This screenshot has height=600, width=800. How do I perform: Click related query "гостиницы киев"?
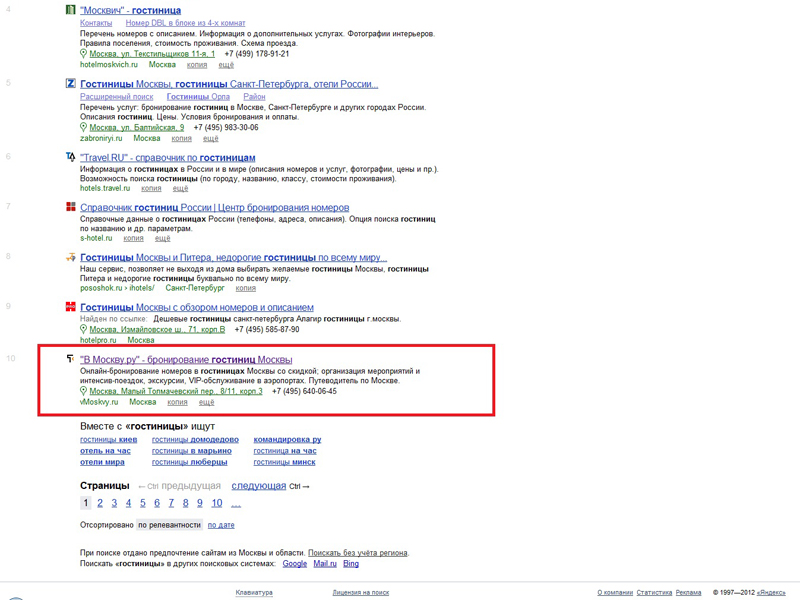109,439
